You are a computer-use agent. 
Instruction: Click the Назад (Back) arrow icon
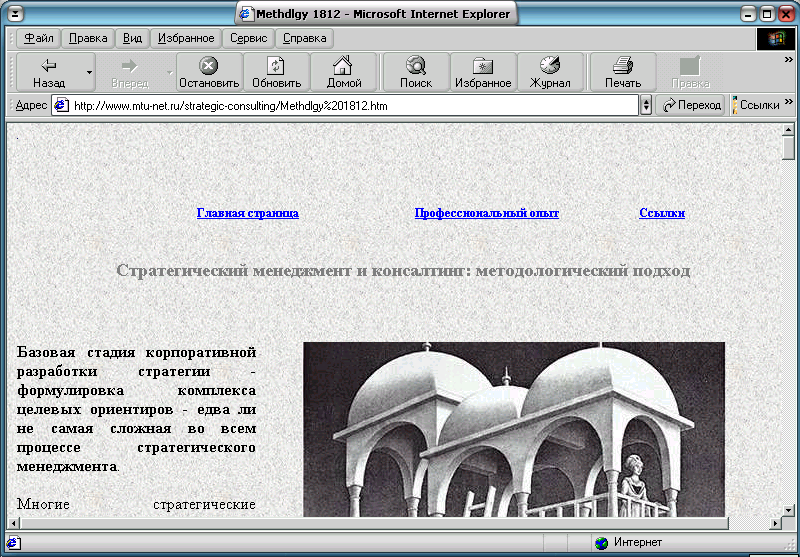(48, 66)
